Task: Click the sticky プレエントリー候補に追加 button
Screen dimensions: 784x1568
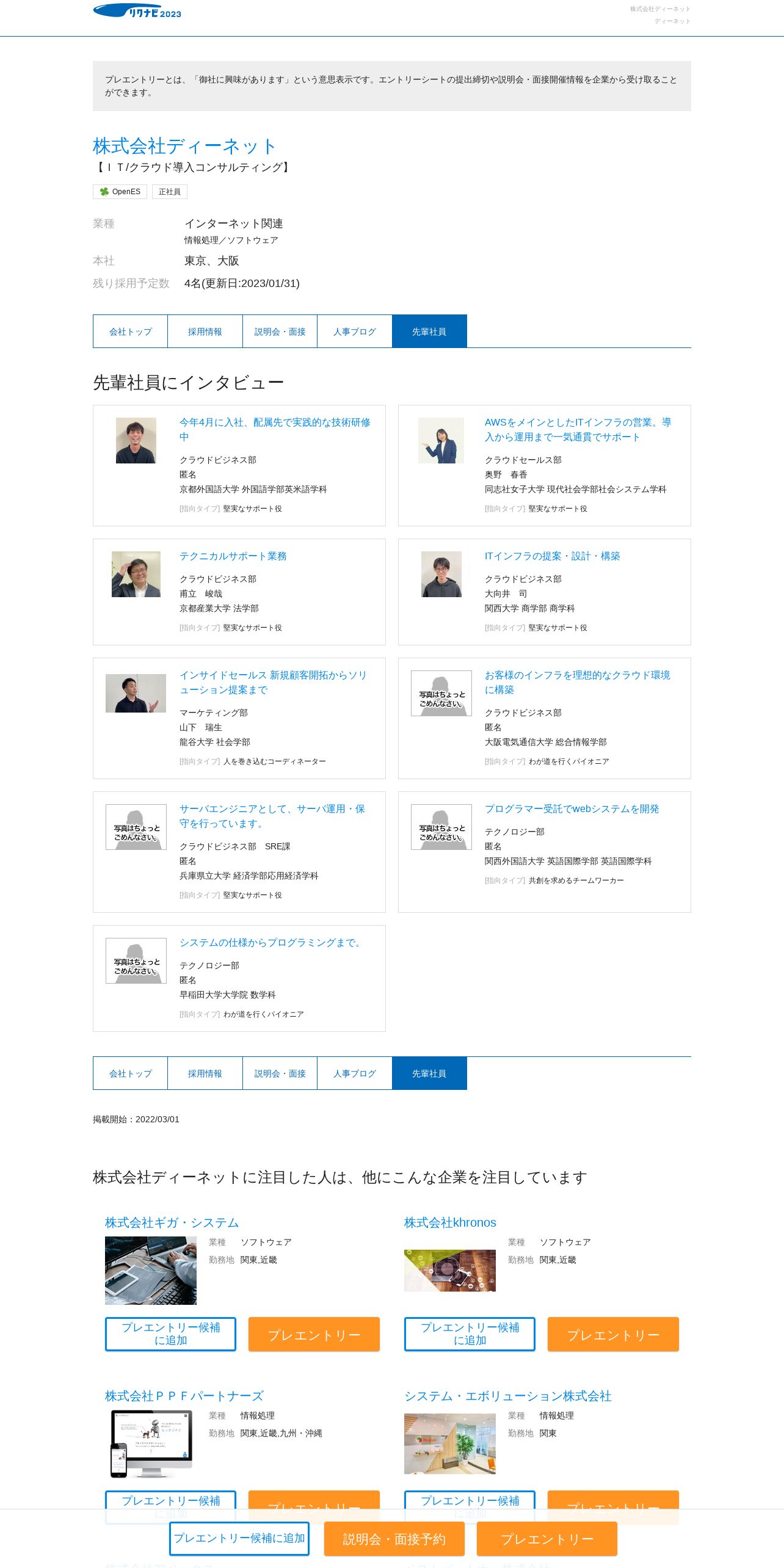Action: 239,1539
